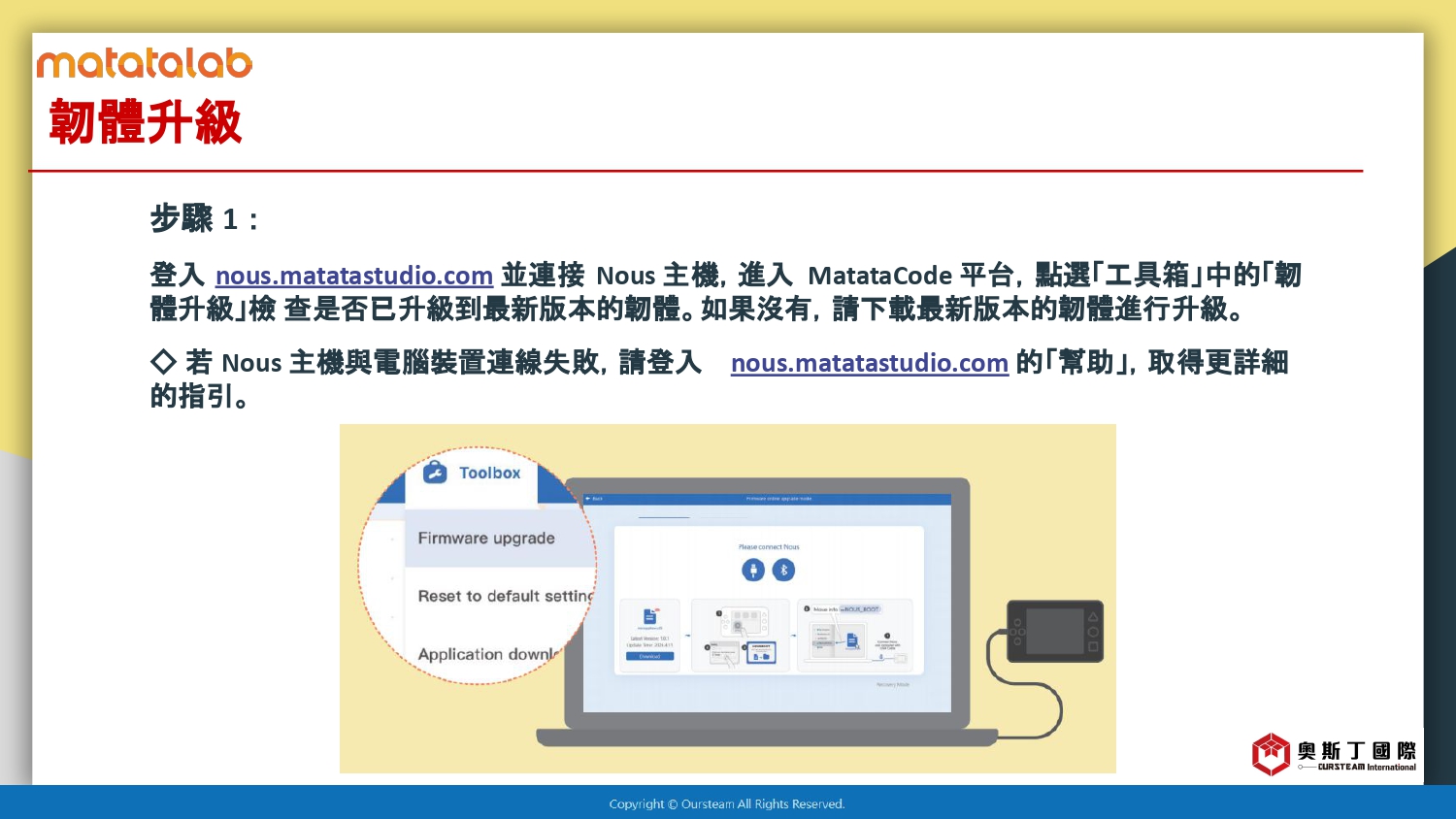Viewport: 1456px width, 819px height.
Task: Click the Oursteam International logo
Action: (1334, 754)
